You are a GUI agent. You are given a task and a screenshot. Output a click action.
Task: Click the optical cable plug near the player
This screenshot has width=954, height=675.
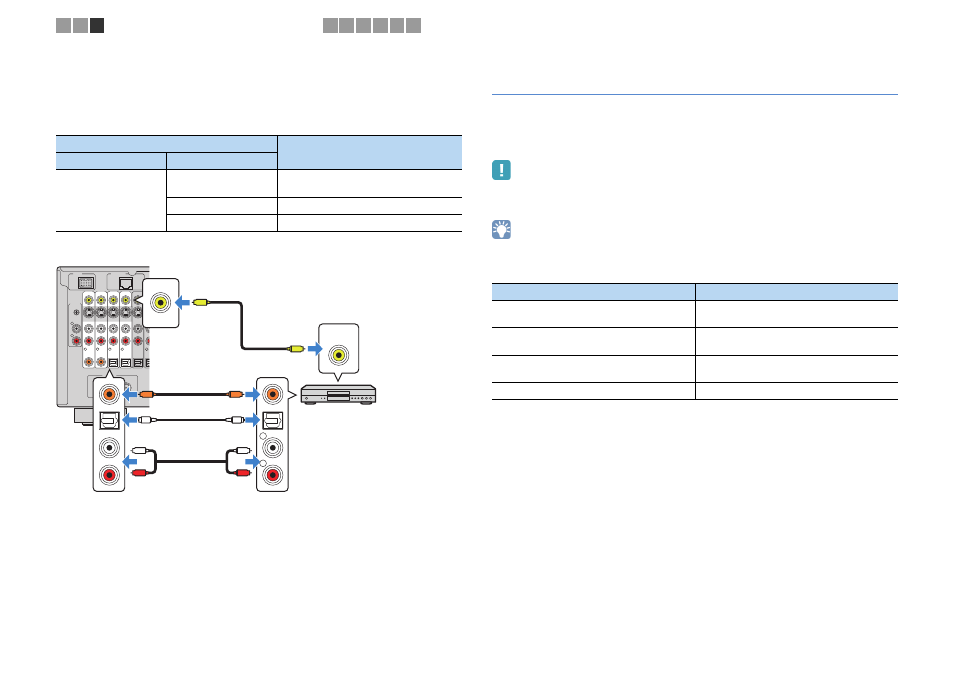(x=235, y=420)
